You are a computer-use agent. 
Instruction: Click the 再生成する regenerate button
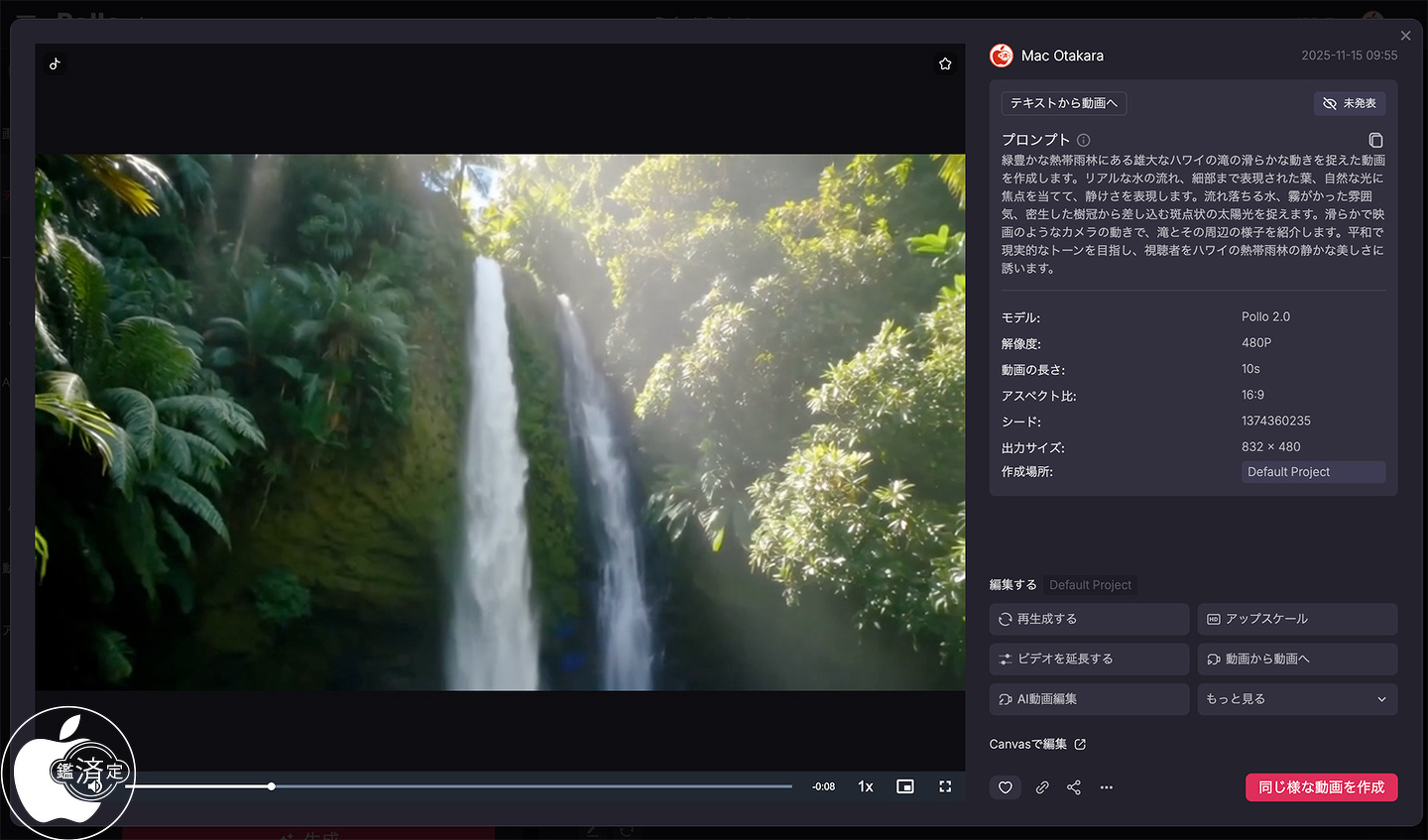1089,619
